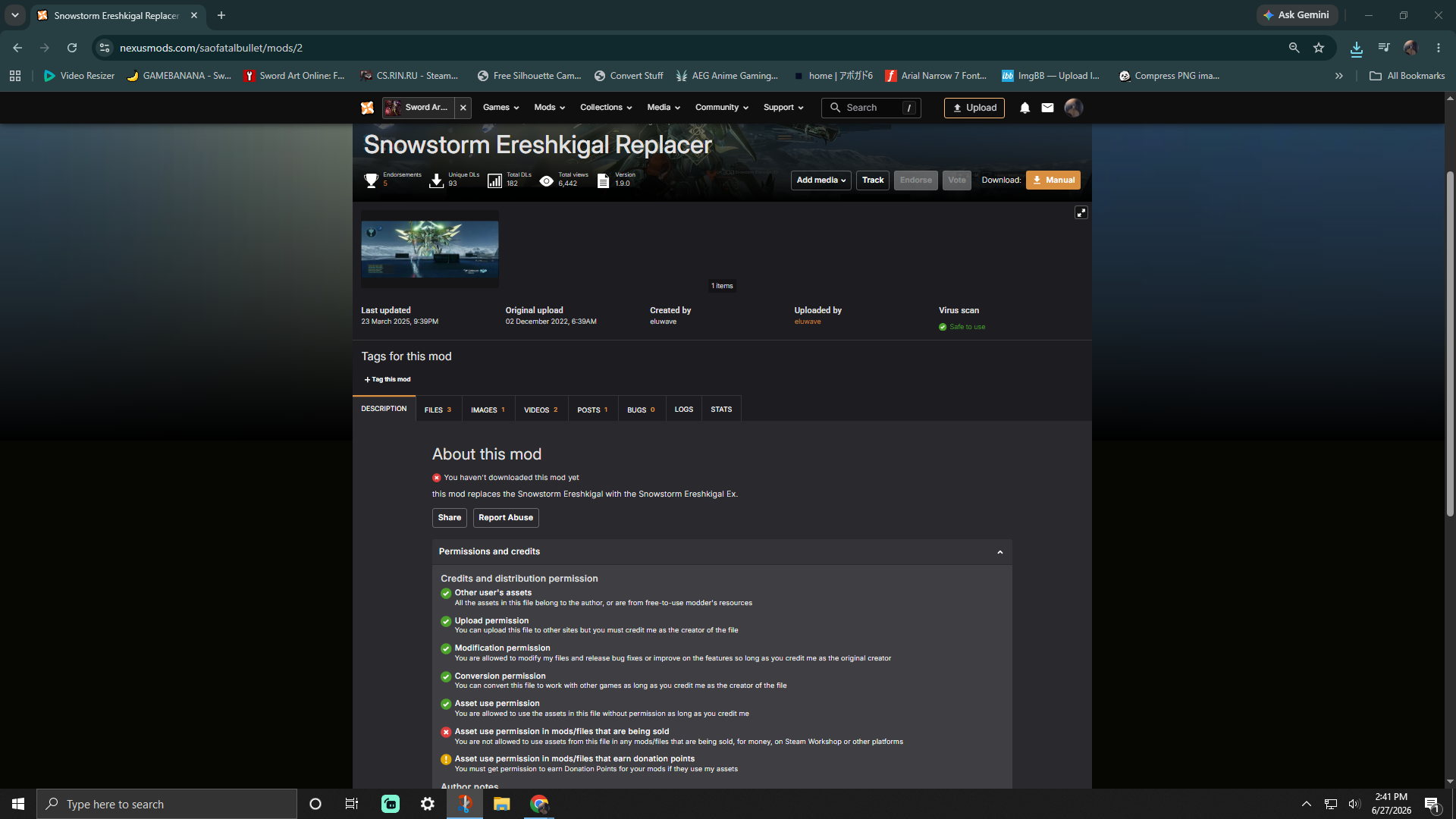Switch to the Logs tab
The image size is (1456, 819).
click(x=684, y=409)
